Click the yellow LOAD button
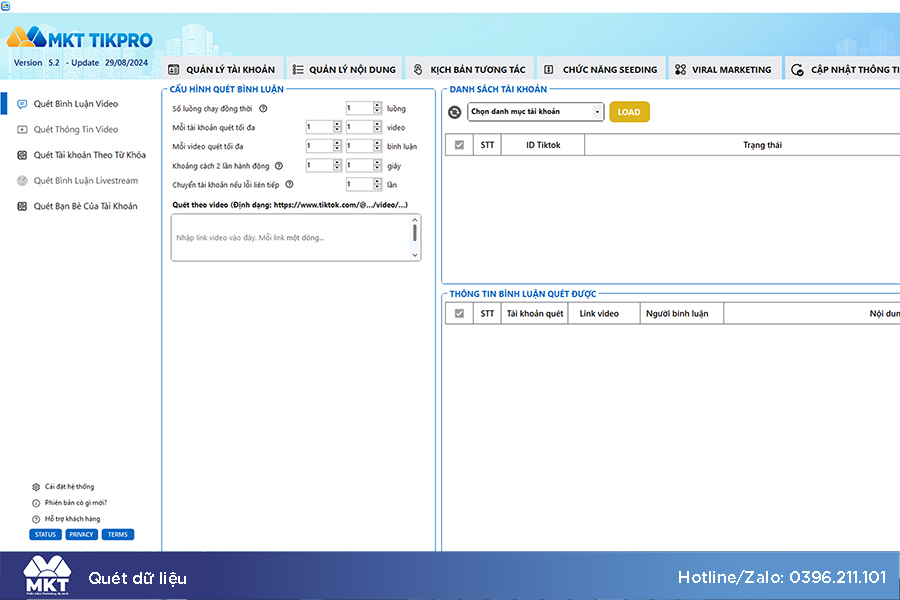 click(x=629, y=112)
